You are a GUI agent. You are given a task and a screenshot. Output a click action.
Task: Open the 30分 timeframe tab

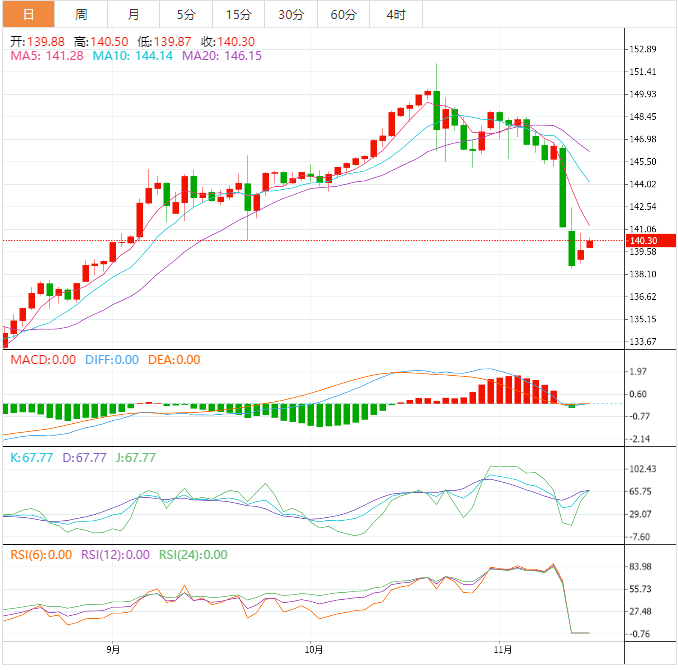click(291, 14)
